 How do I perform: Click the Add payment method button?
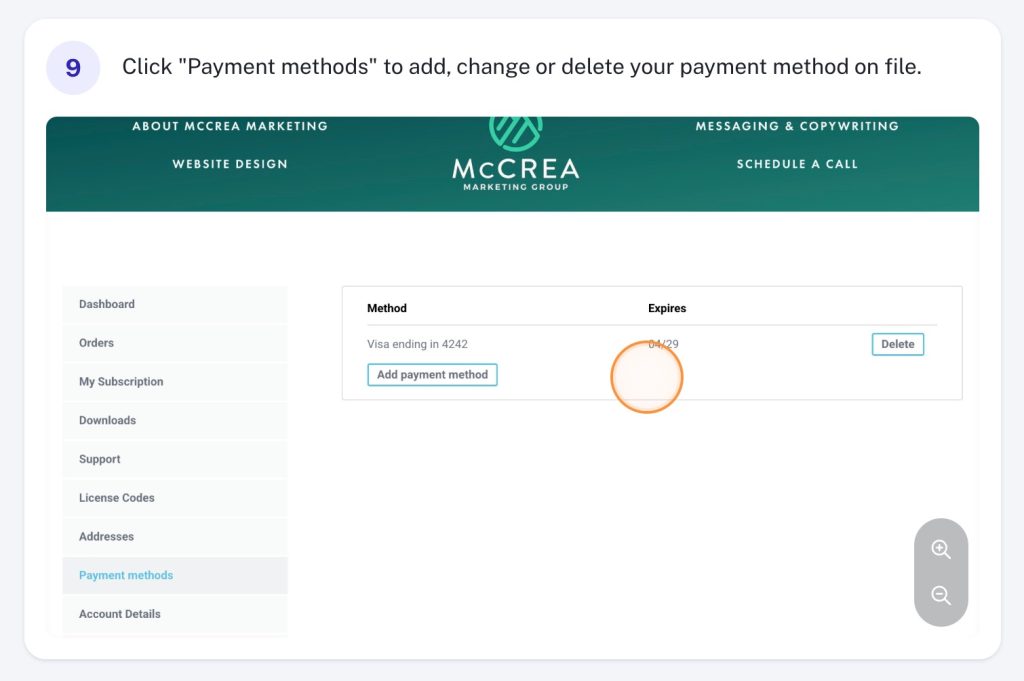click(x=432, y=375)
